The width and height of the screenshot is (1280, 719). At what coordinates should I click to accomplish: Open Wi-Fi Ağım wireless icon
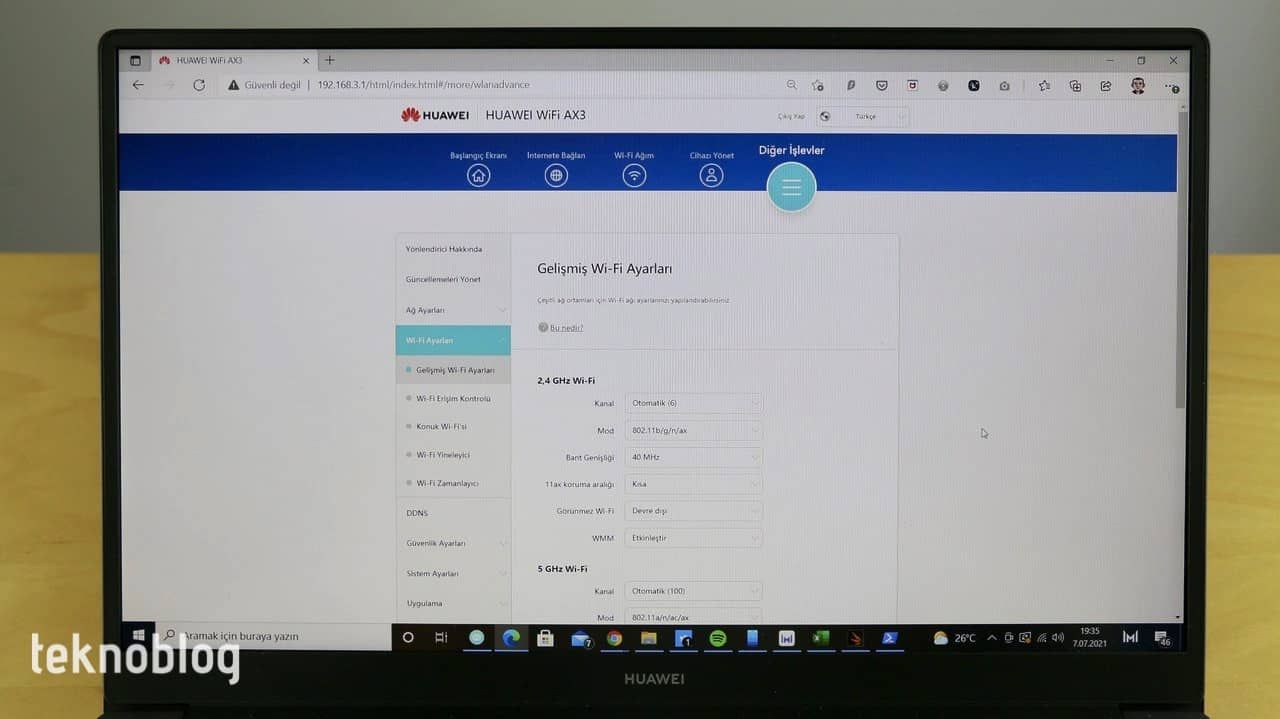(634, 176)
